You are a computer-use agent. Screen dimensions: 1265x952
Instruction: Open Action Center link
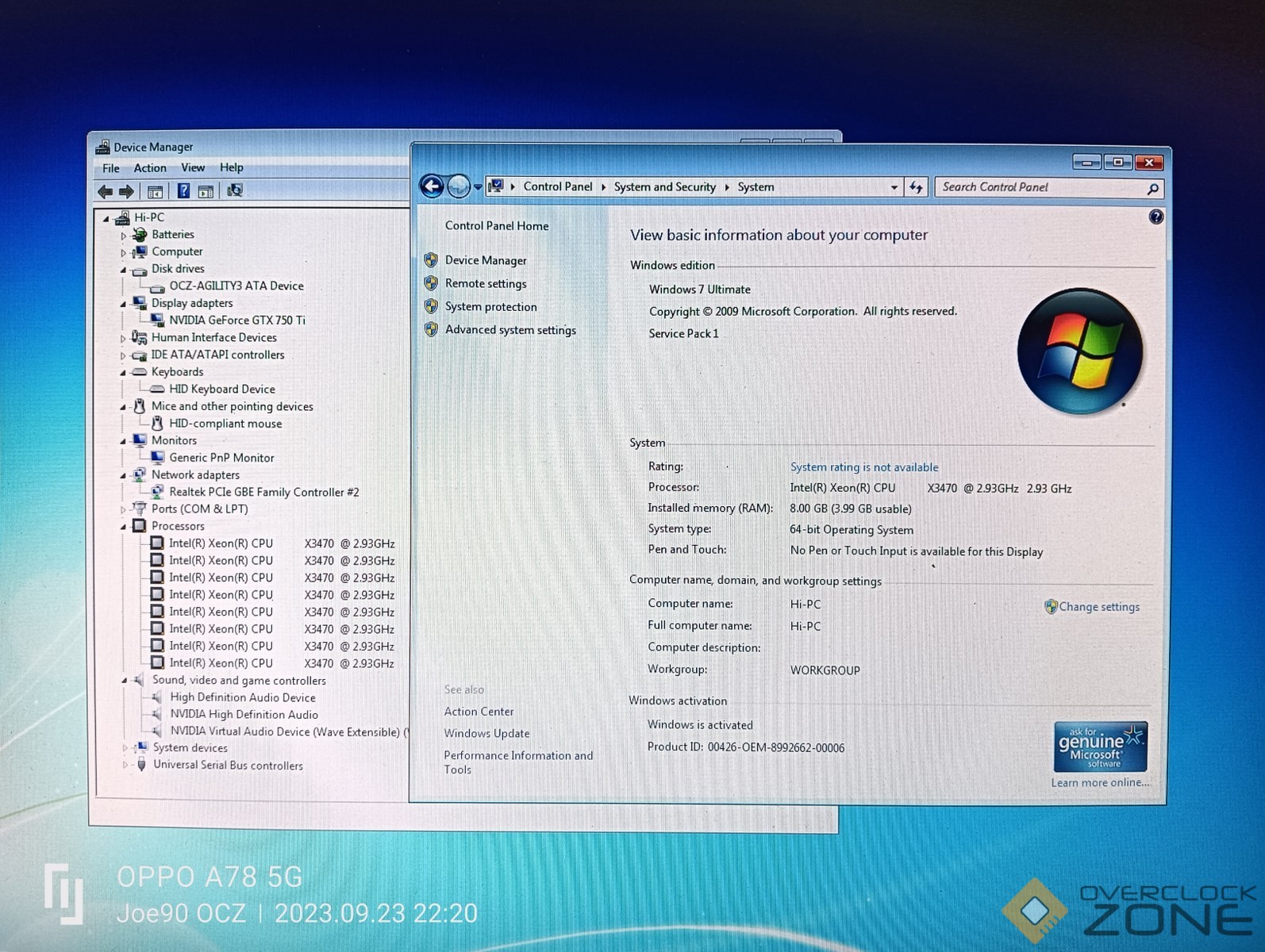479,712
